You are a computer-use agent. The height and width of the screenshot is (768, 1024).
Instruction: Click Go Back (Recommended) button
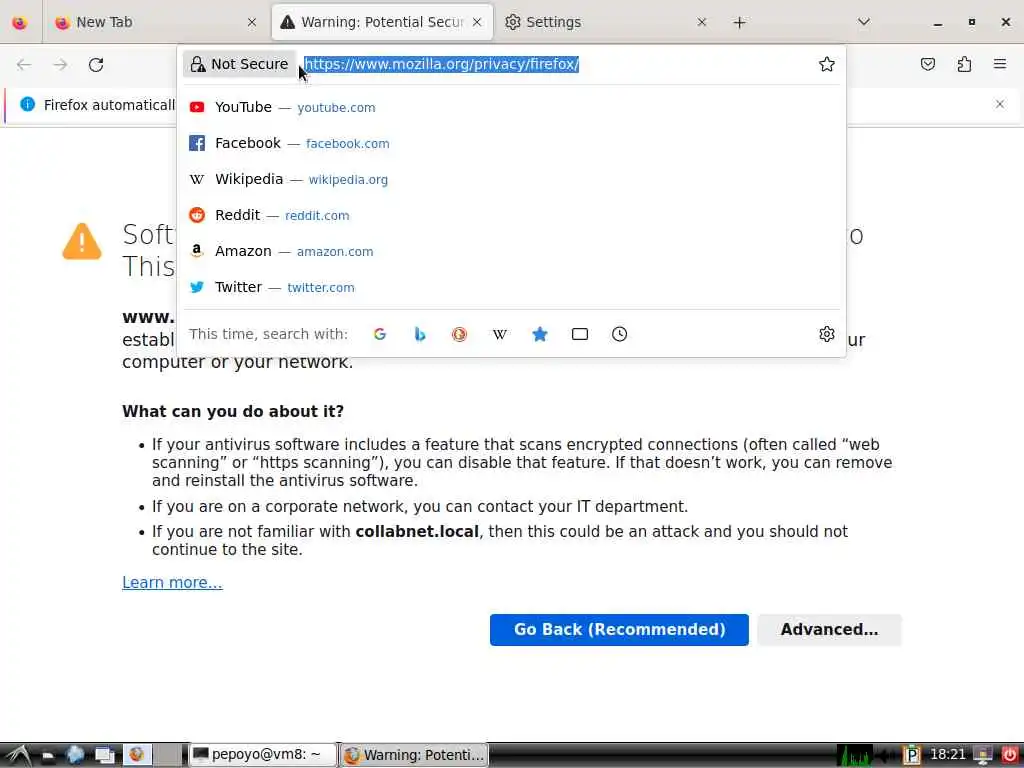click(x=619, y=630)
